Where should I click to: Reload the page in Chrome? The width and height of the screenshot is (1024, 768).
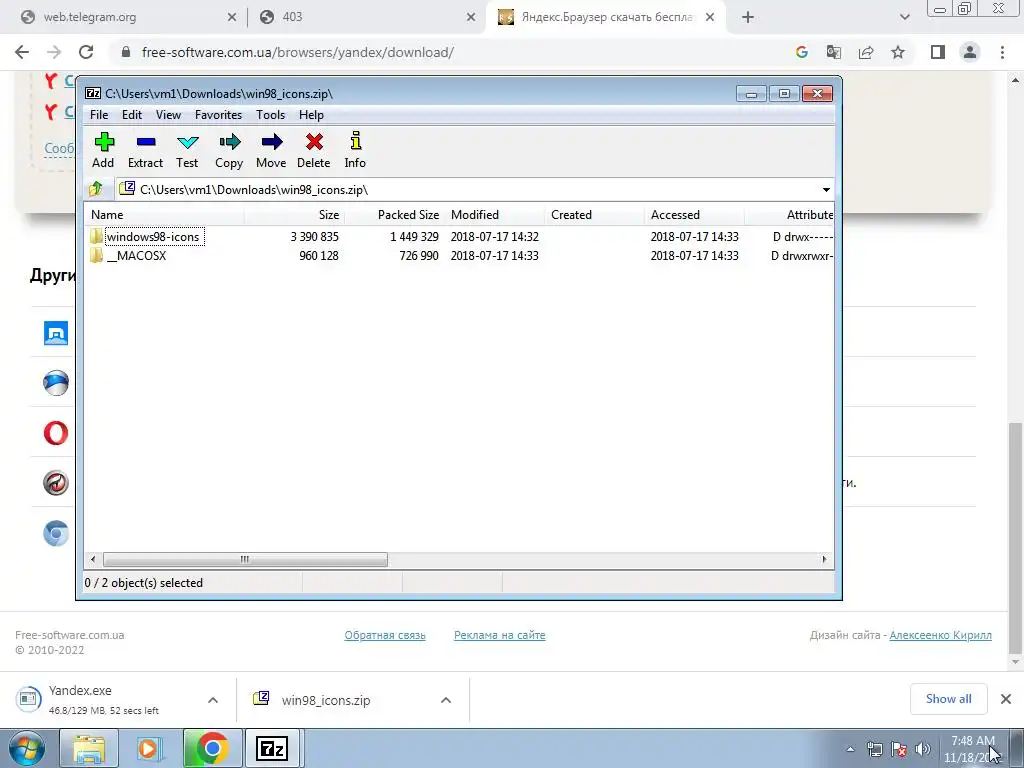pyautogui.click(x=86, y=52)
